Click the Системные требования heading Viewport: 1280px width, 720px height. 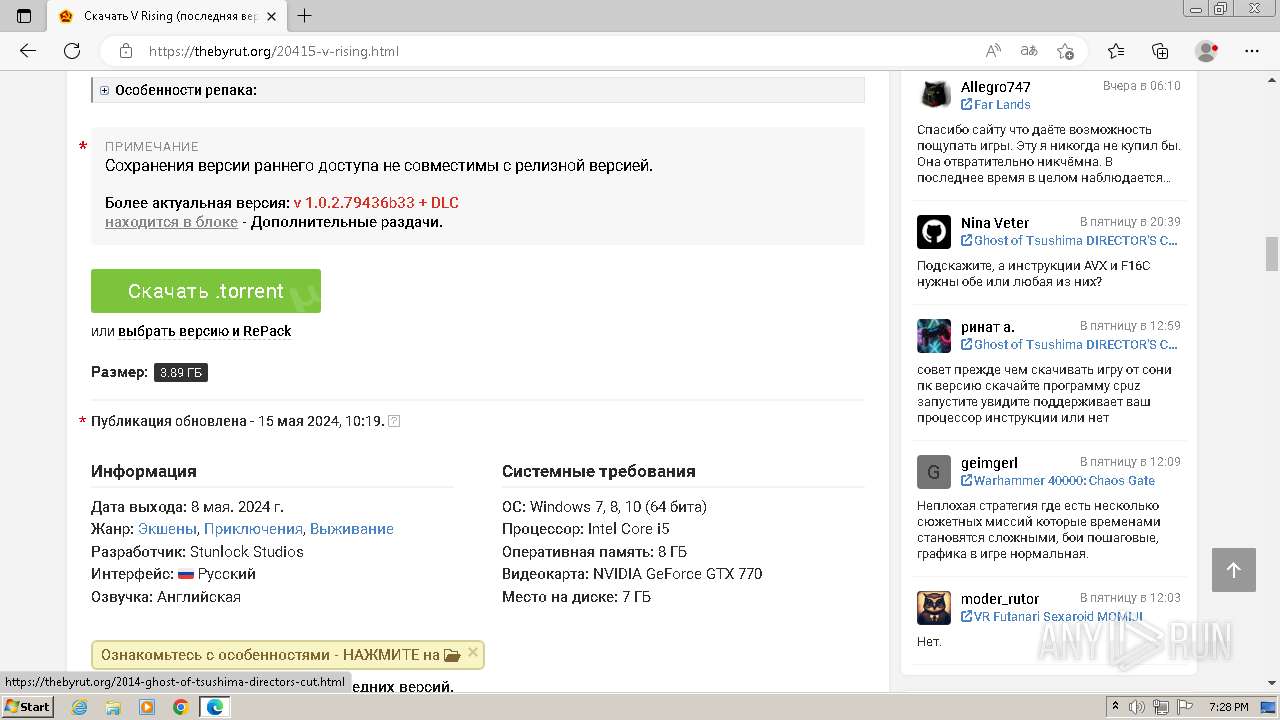(x=599, y=471)
